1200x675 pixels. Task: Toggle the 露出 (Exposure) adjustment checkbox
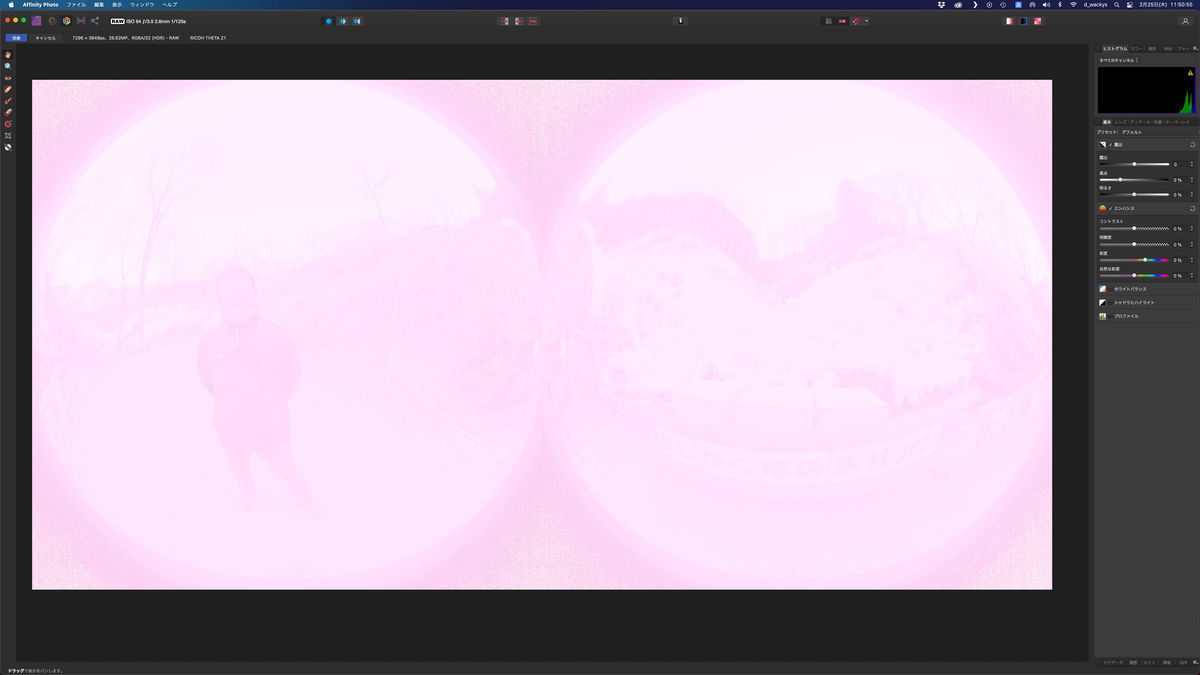point(1110,144)
